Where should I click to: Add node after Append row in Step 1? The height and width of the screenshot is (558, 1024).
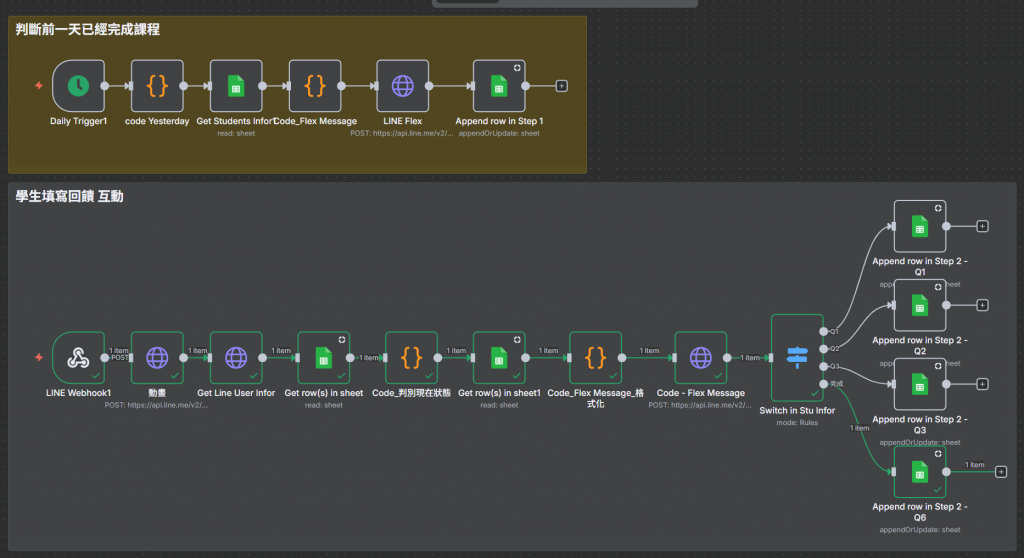point(561,86)
